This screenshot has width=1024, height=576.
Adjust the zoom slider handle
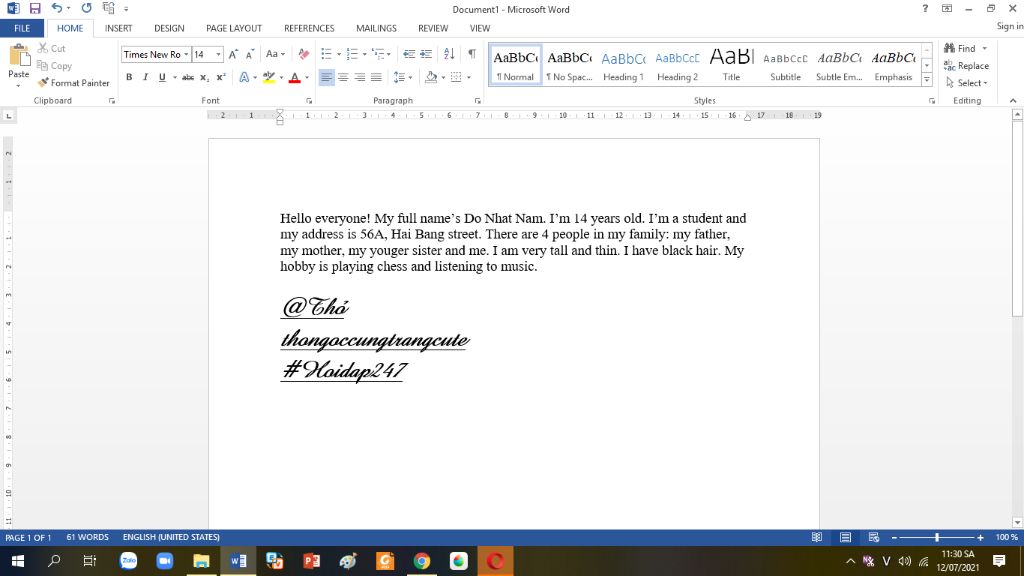pos(937,537)
